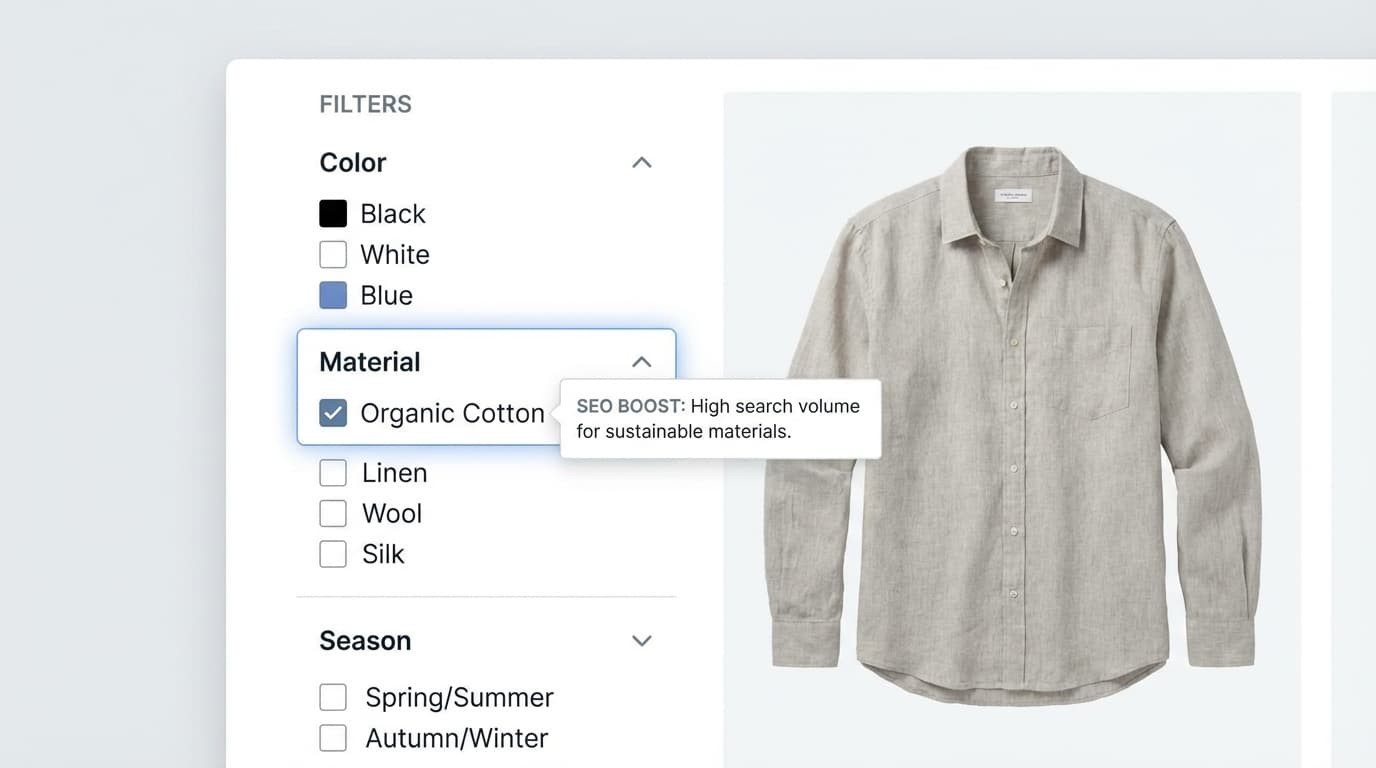Viewport: 1376px width, 768px height.
Task: Check the Autumn/Winter season filter
Action: pyautogui.click(x=332, y=738)
